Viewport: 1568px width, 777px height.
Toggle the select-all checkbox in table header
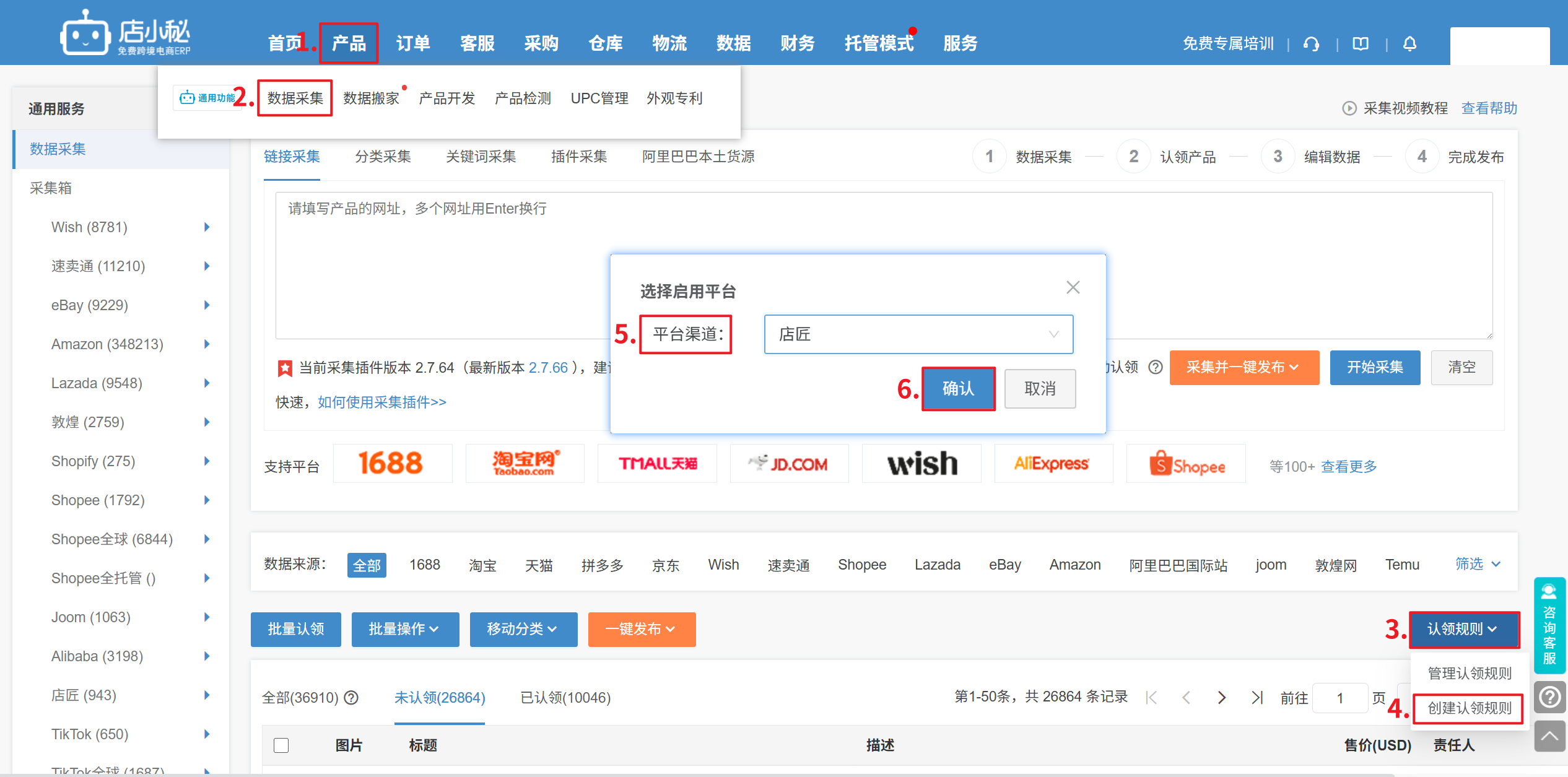(281, 745)
